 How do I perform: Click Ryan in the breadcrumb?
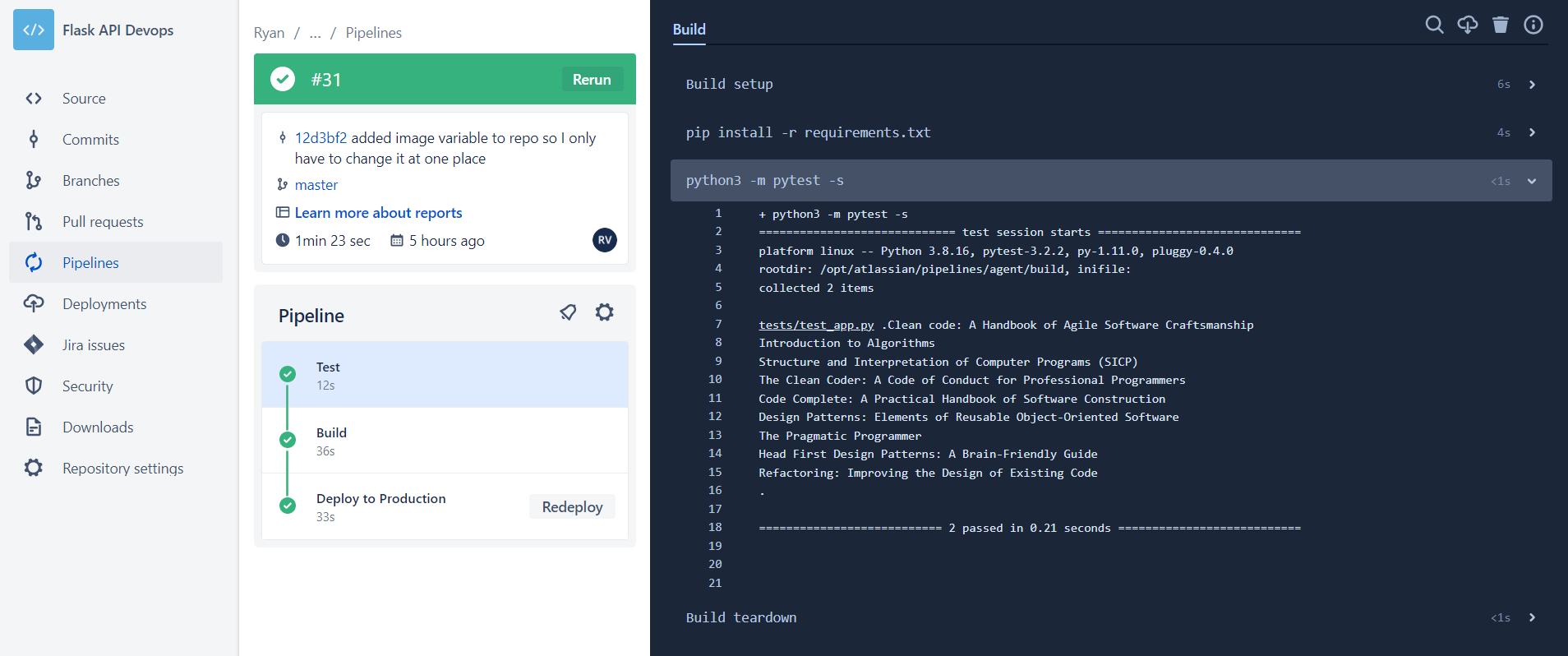point(269,33)
